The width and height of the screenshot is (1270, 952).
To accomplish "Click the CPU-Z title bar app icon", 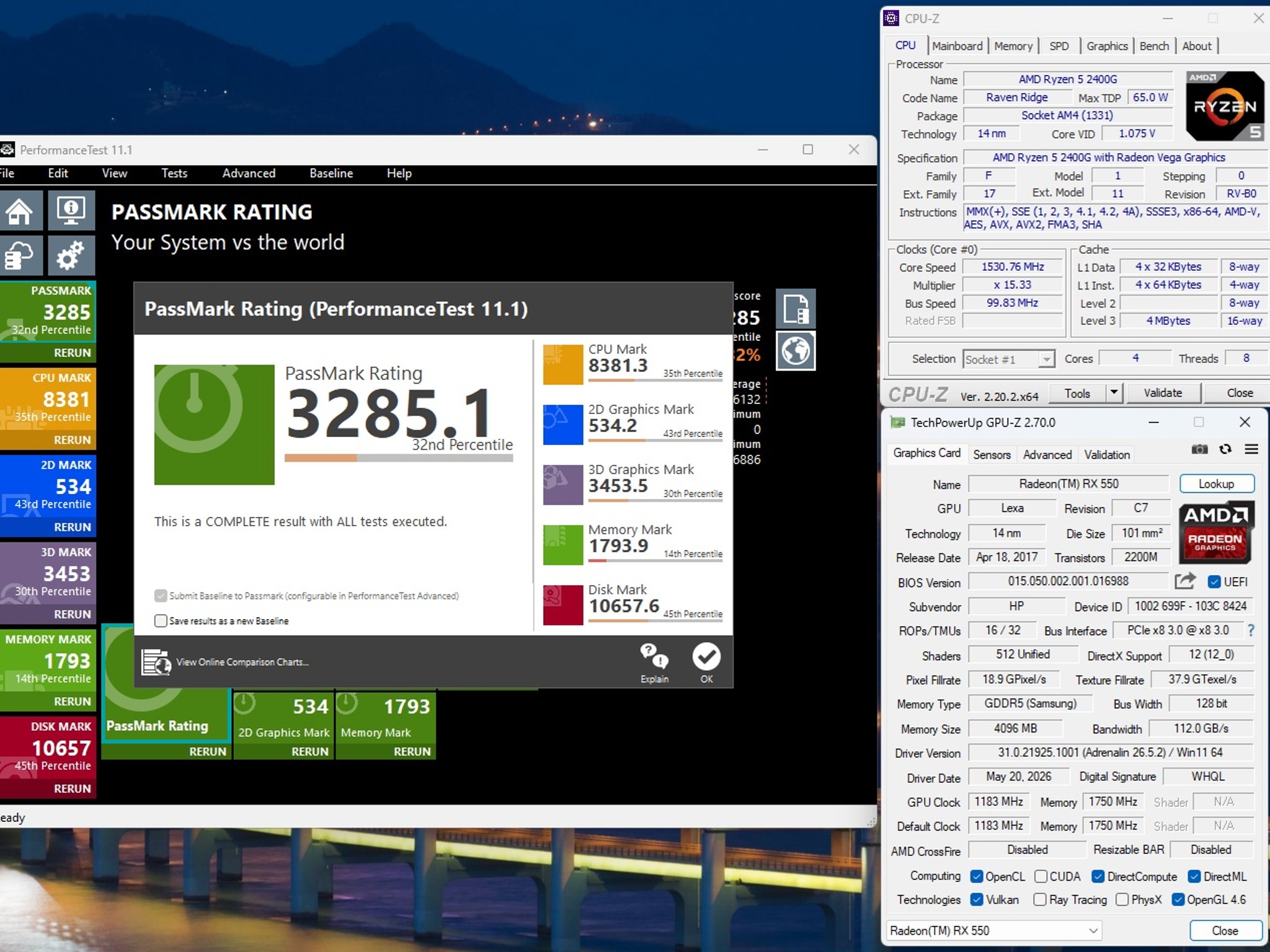I will [x=892, y=18].
